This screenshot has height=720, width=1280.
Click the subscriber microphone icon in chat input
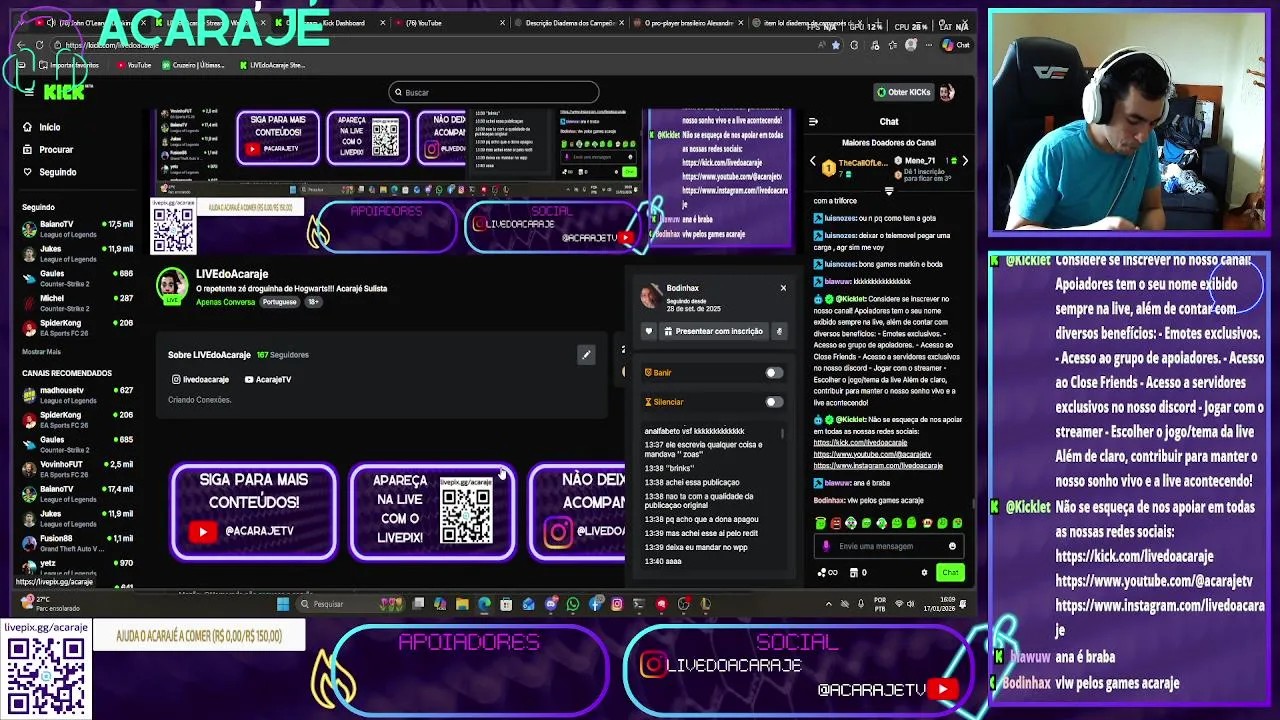826,546
